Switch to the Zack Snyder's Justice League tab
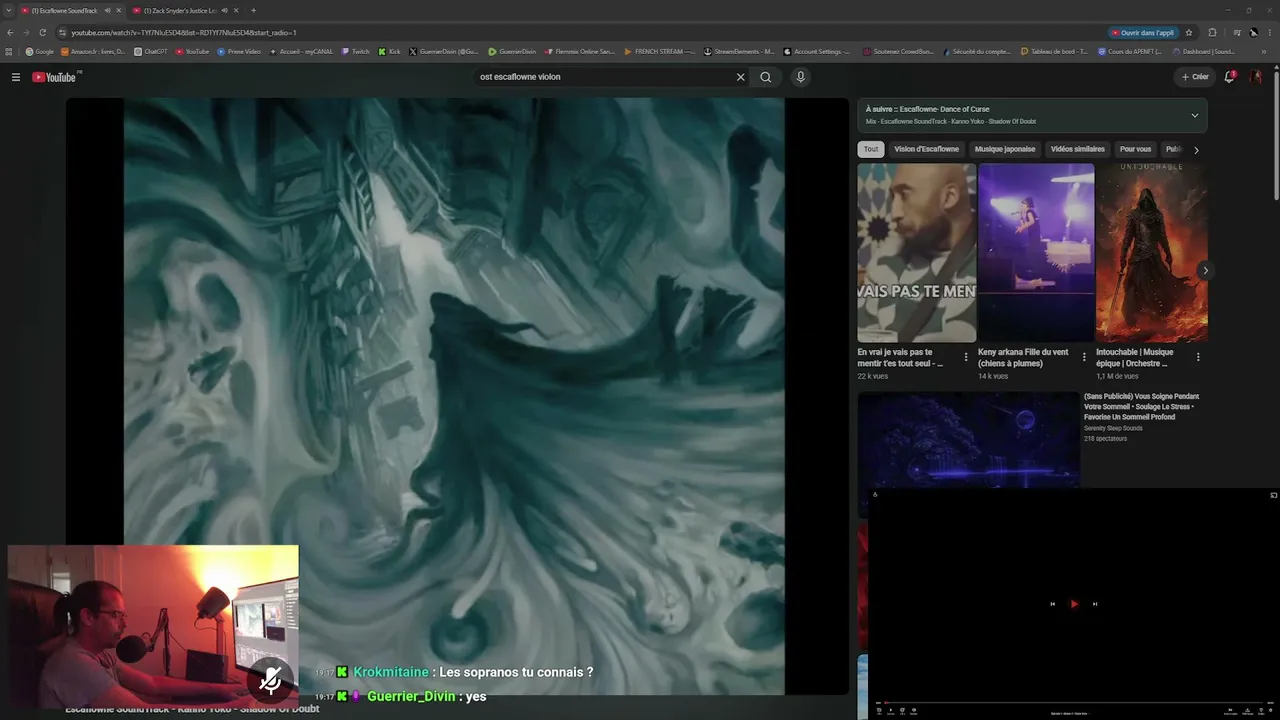Image resolution: width=1280 pixels, height=720 pixels. [x=182, y=10]
